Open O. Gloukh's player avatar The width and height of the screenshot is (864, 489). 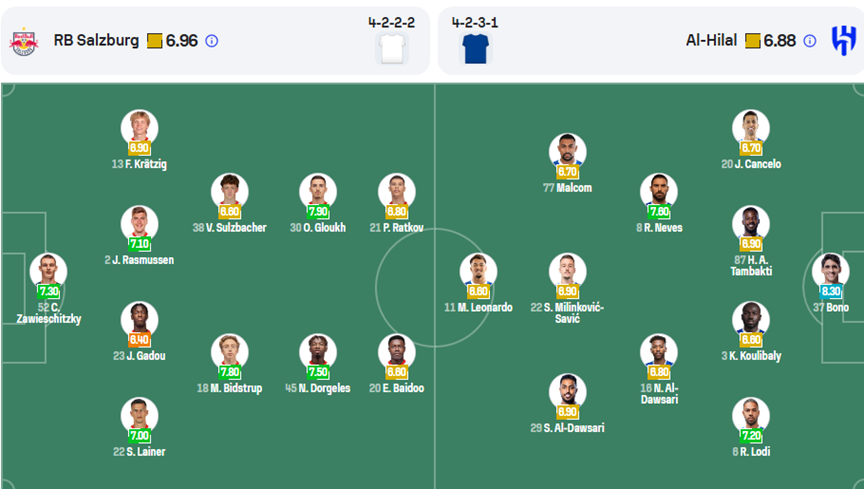tap(317, 192)
